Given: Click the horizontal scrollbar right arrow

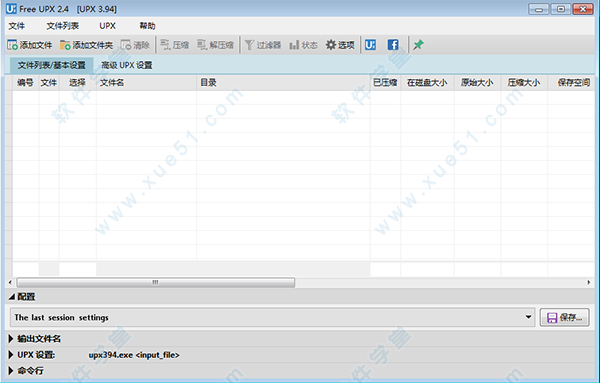Looking at the screenshot, I should point(589,283).
